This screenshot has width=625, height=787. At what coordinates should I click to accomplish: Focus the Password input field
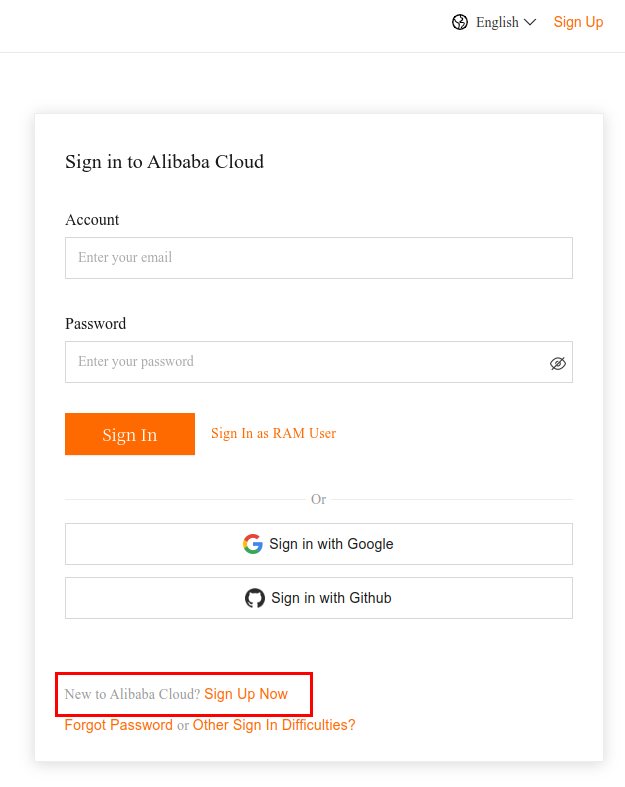pos(319,362)
